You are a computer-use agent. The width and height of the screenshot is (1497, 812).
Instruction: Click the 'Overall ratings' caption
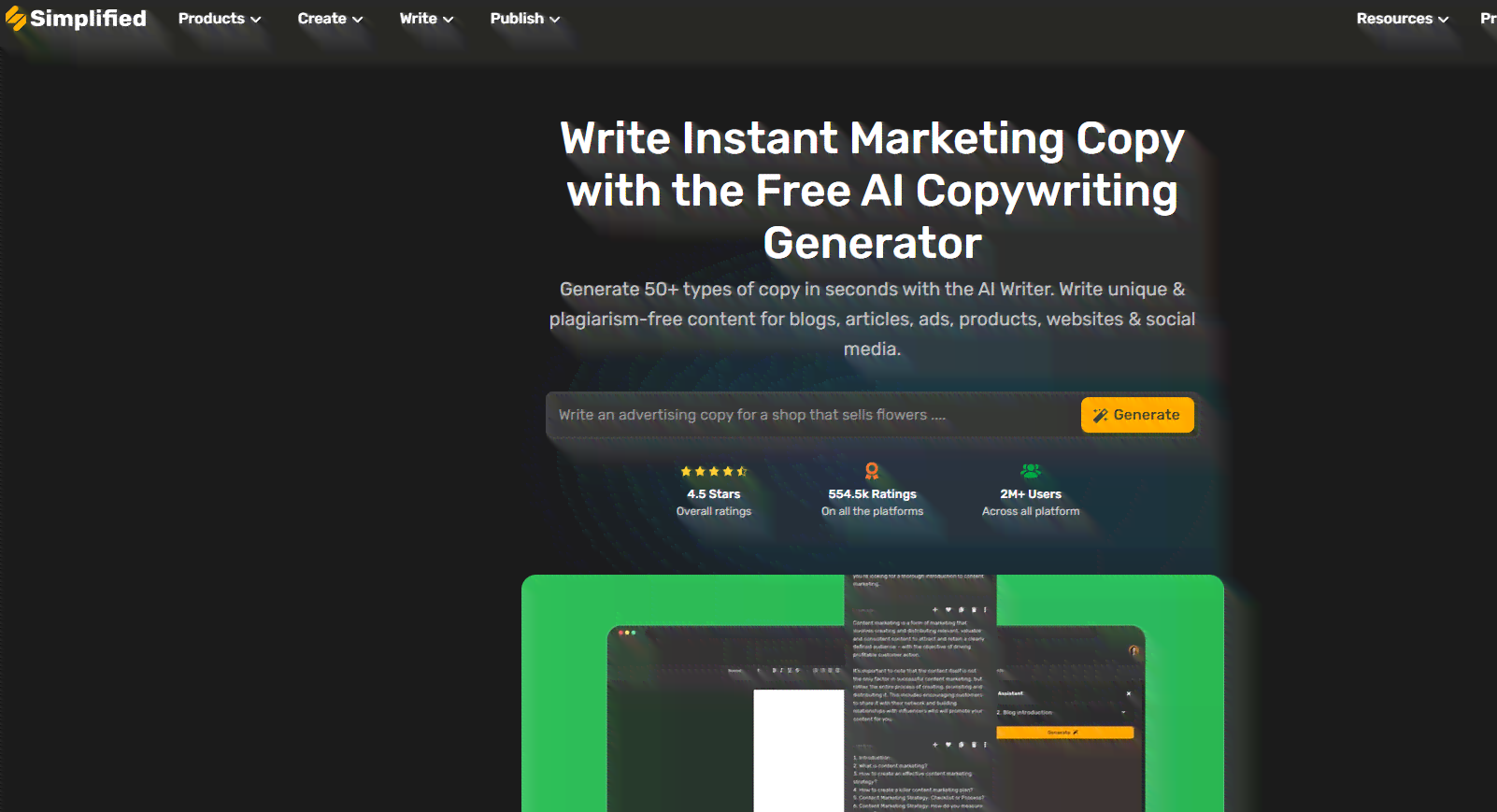point(714,511)
